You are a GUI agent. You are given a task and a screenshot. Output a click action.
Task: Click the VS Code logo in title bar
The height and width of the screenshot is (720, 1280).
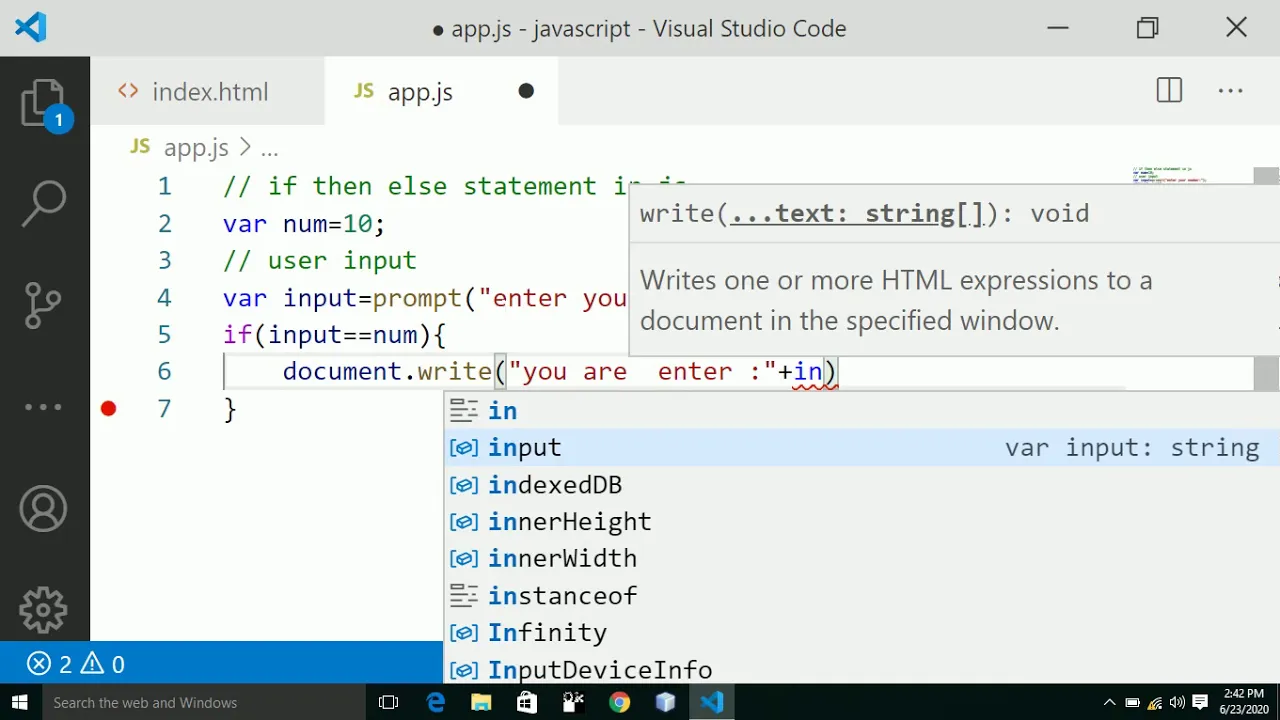(x=31, y=27)
